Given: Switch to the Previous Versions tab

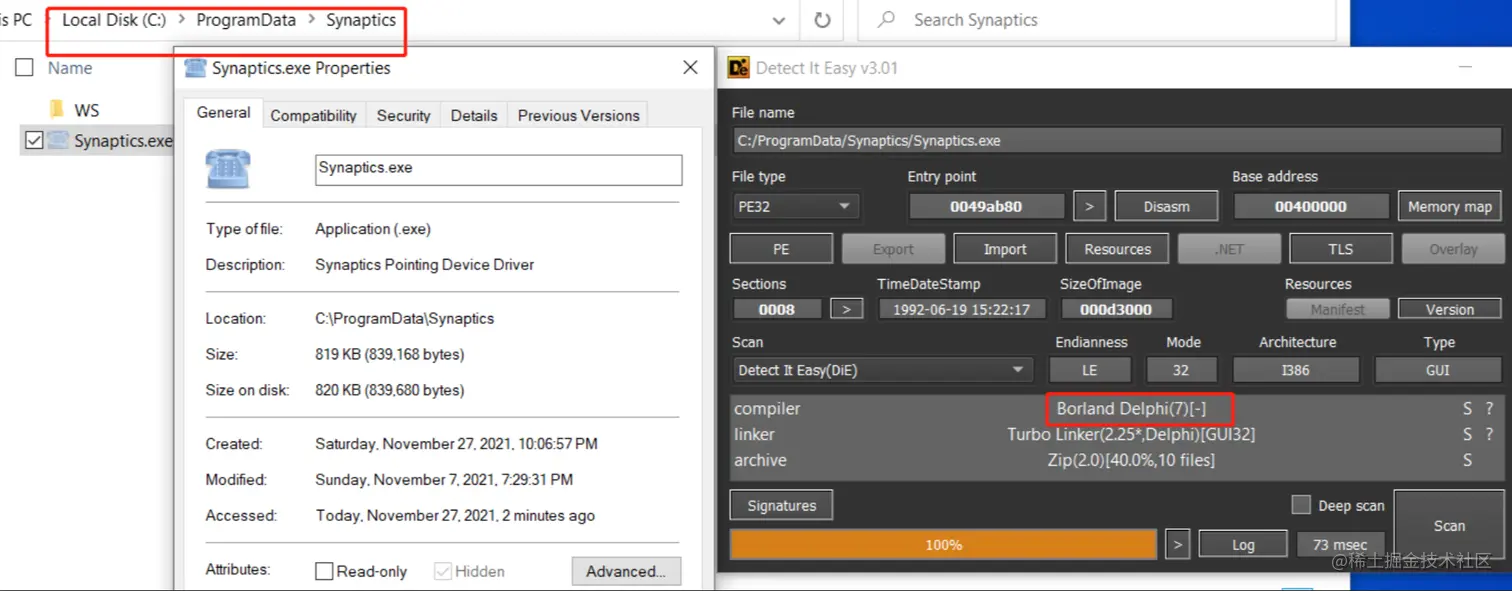Looking at the screenshot, I should [578, 115].
